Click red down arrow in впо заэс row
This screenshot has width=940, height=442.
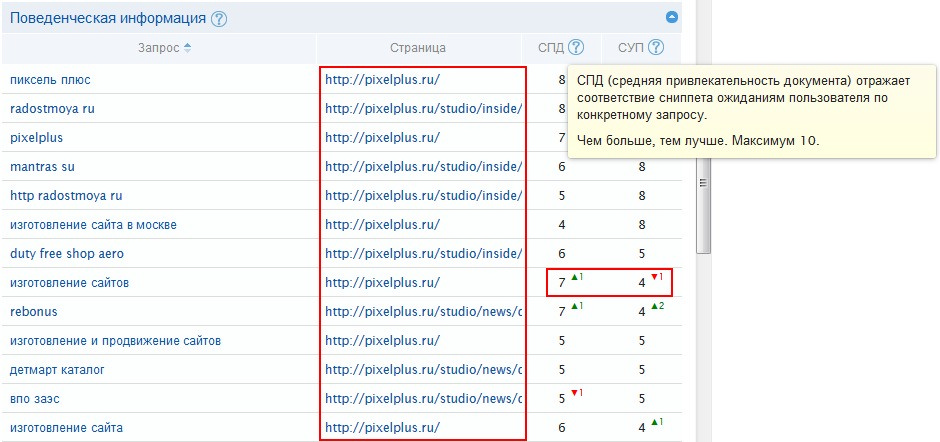[576, 393]
